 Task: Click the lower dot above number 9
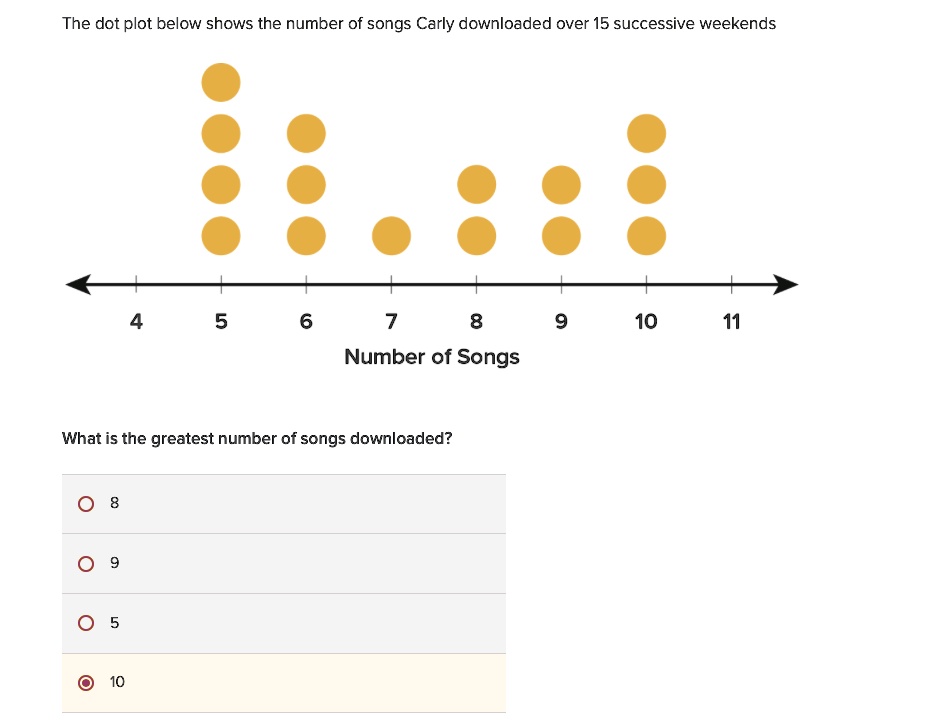561,235
